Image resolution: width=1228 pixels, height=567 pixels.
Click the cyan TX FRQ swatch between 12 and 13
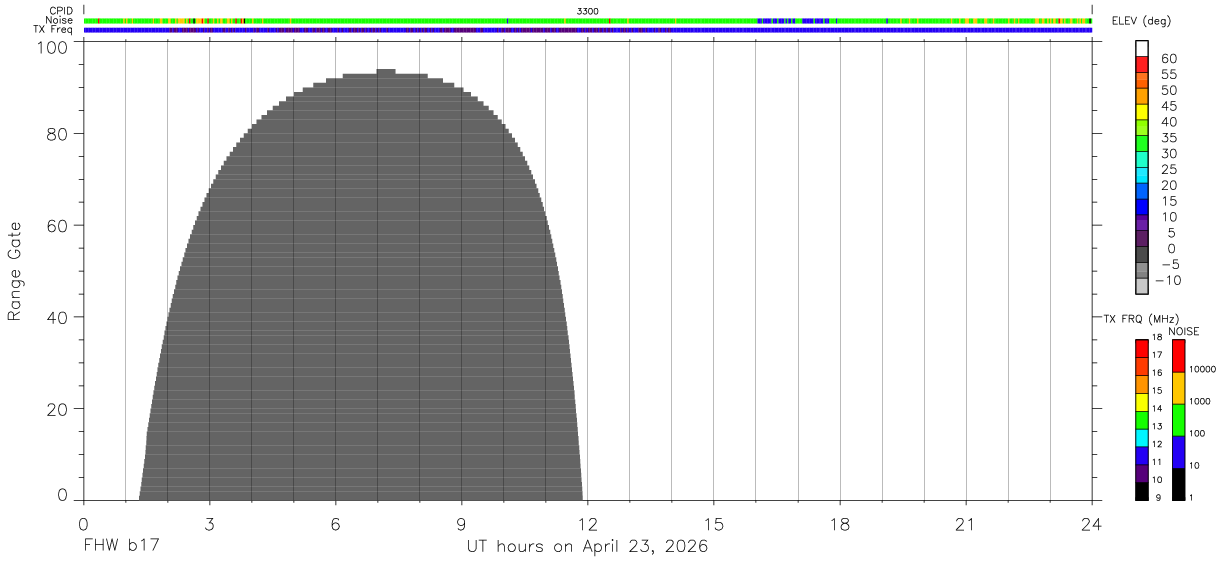pyautogui.click(x=1141, y=438)
